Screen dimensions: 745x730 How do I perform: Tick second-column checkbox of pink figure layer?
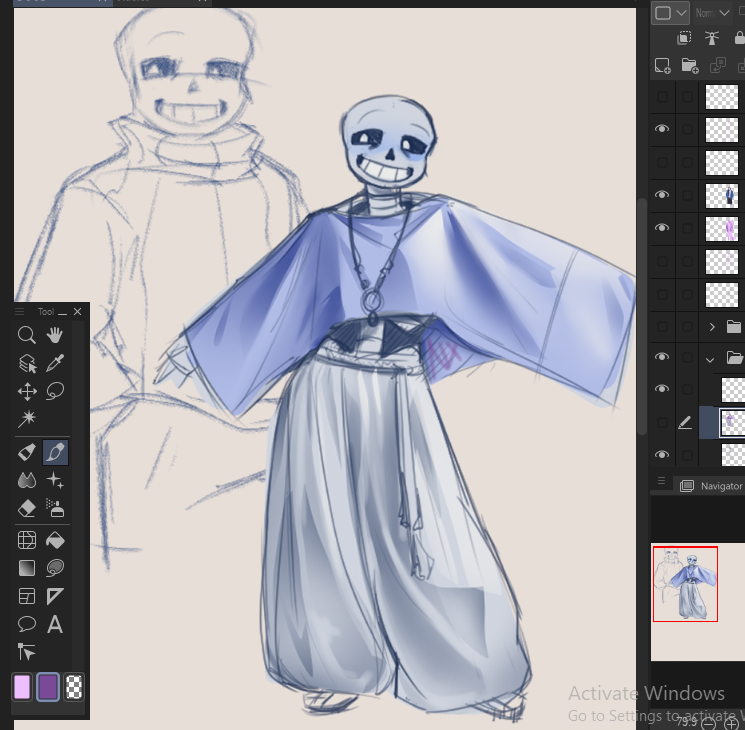[x=687, y=228]
